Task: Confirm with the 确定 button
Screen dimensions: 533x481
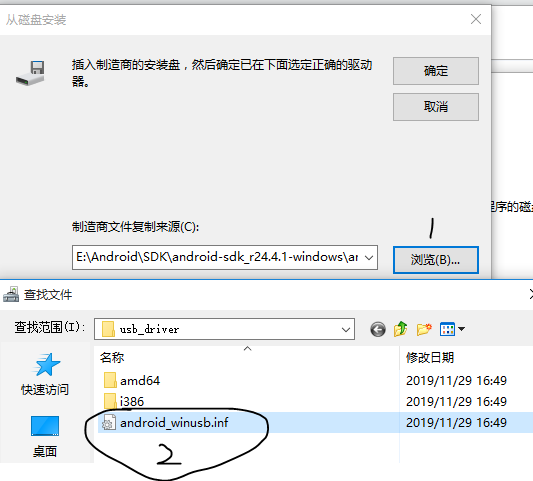Action: [x=436, y=71]
